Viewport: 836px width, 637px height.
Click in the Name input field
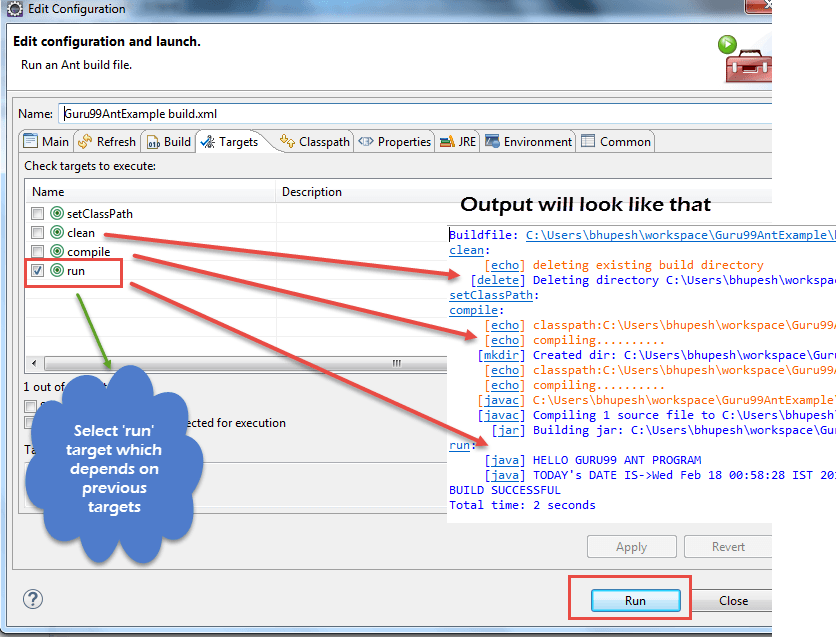click(400, 114)
